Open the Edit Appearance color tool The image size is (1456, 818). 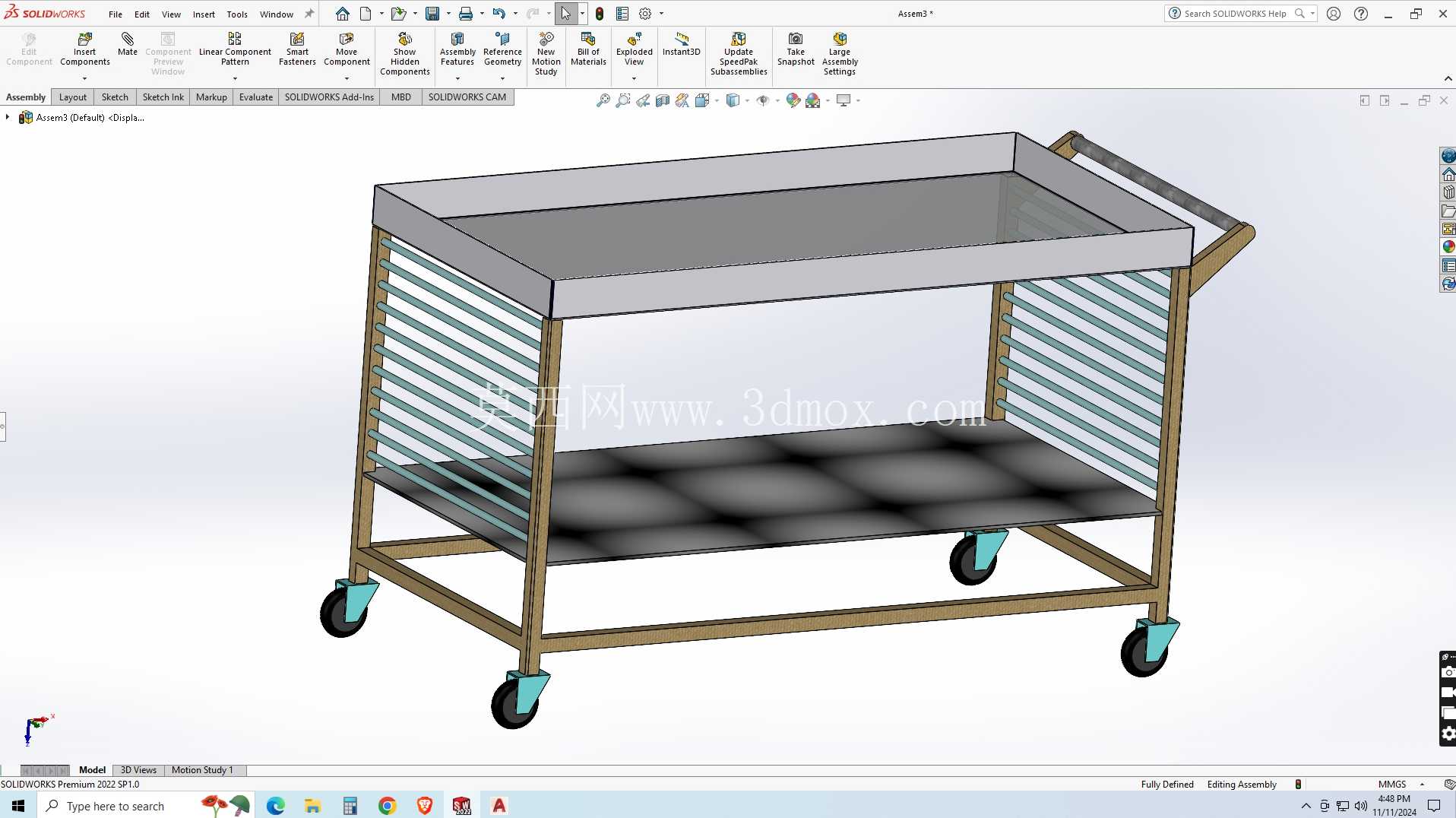[793, 100]
